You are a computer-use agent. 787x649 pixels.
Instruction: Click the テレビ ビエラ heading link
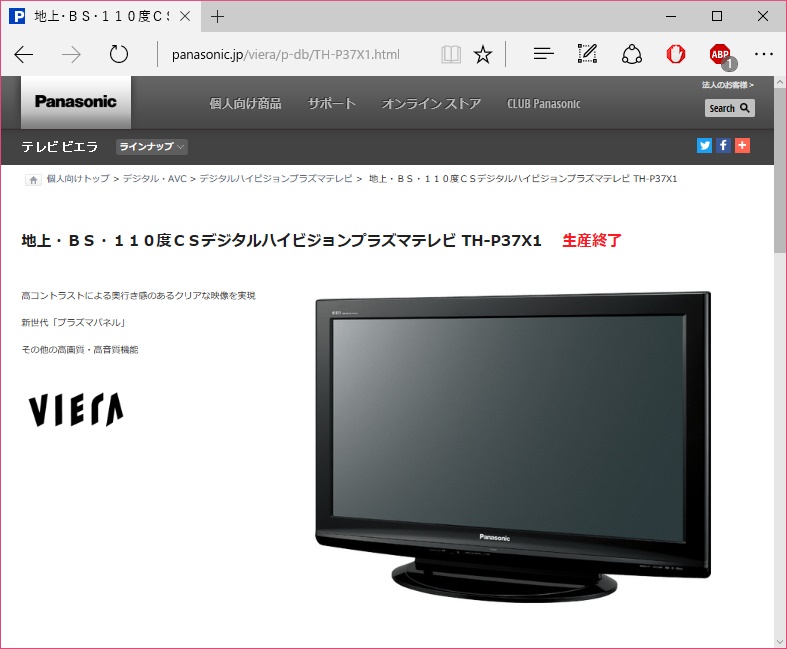tap(60, 147)
